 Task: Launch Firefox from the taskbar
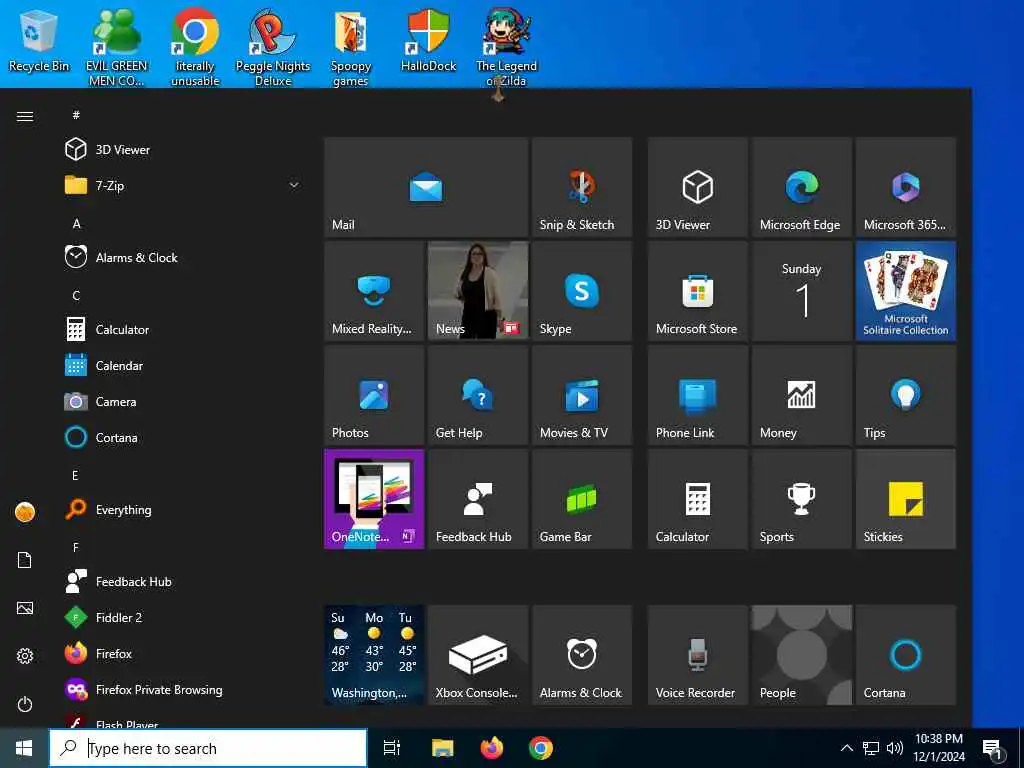point(492,748)
